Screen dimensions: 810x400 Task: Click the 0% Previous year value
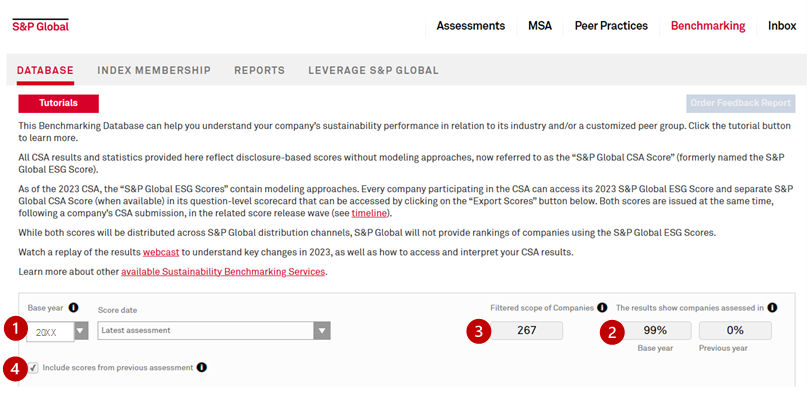coord(735,331)
